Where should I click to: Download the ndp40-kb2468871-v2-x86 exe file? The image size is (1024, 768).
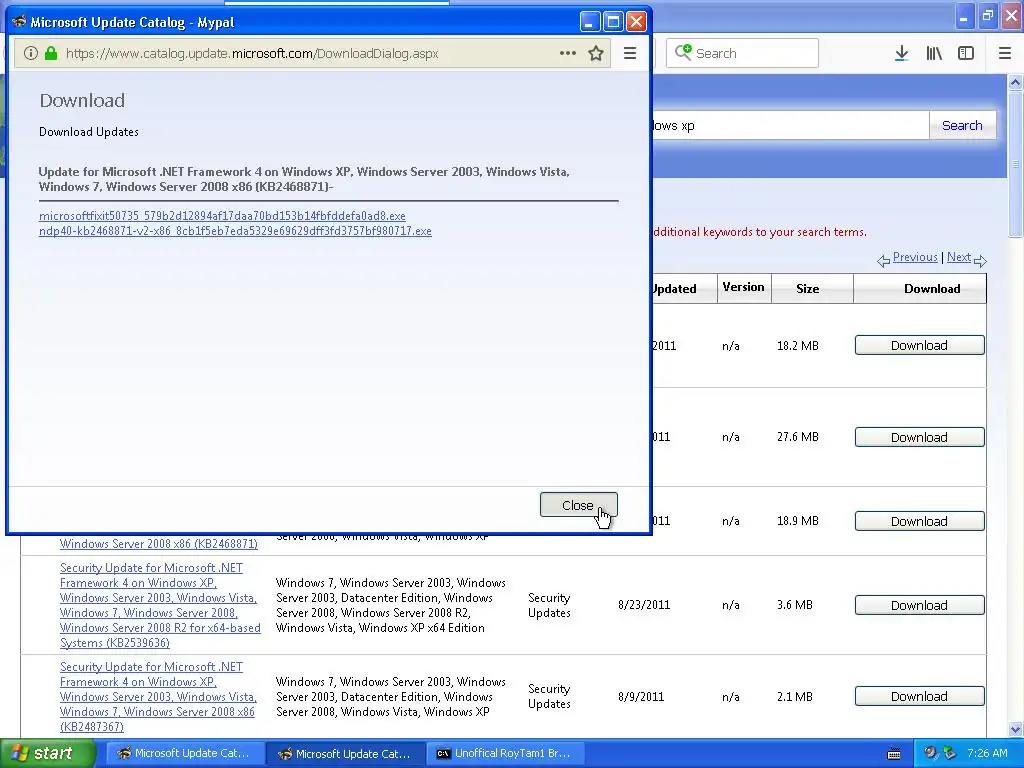click(x=235, y=231)
